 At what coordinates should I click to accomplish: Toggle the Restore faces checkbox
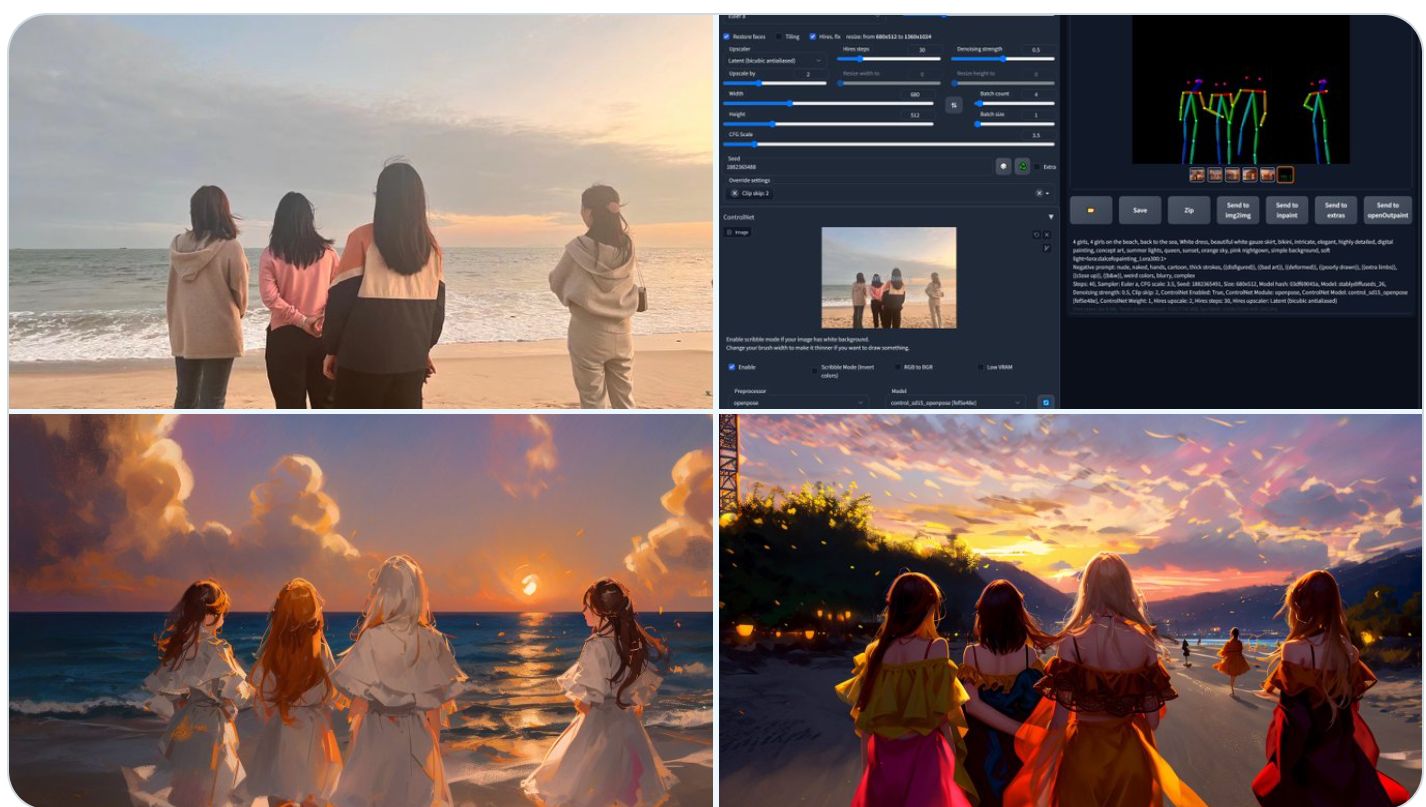[x=727, y=36]
